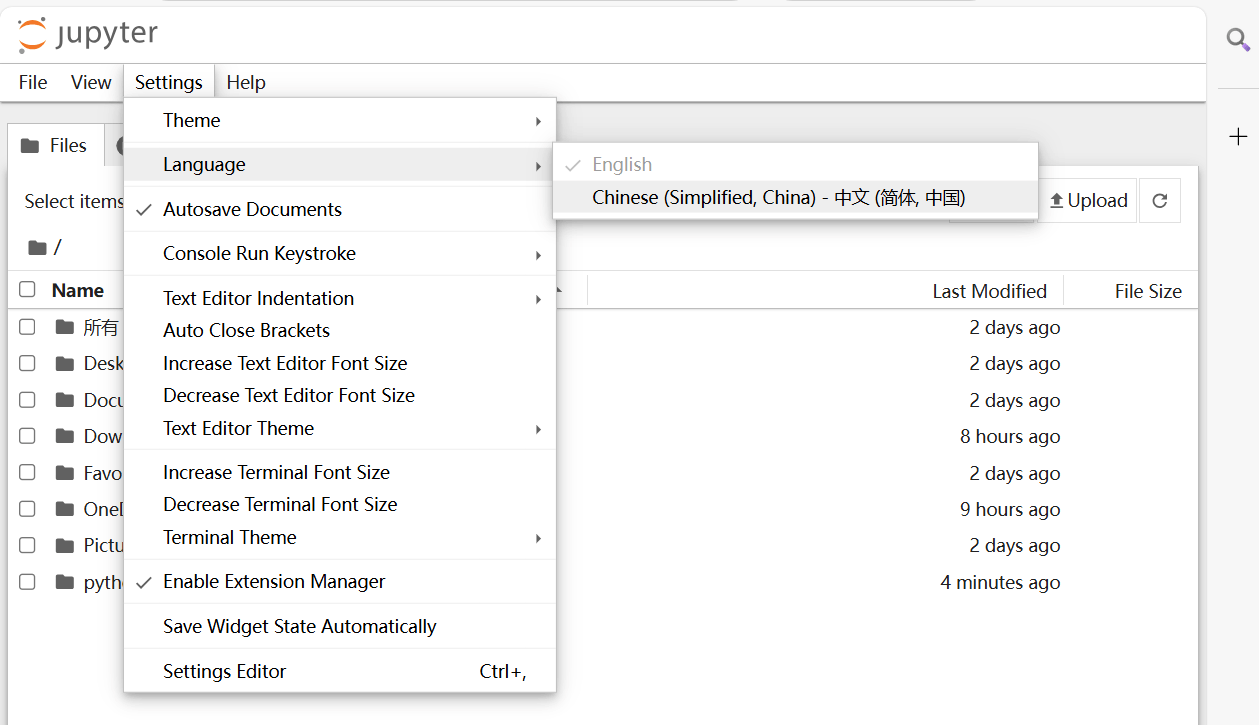Viewport: 1259px width, 725px height.
Task: Tick the checkbox for the 所有 folder
Action: pos(27,327)
